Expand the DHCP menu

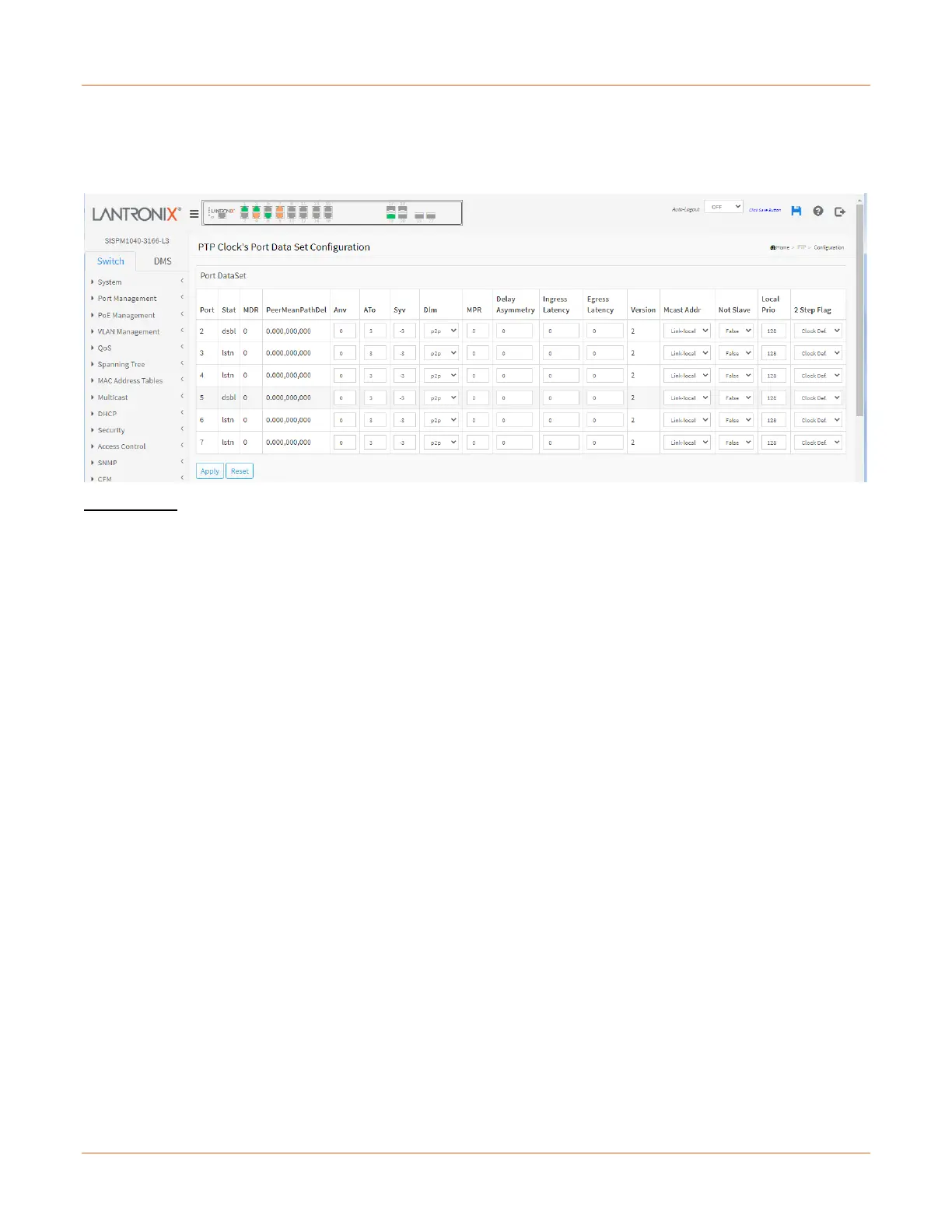point(138,414)
